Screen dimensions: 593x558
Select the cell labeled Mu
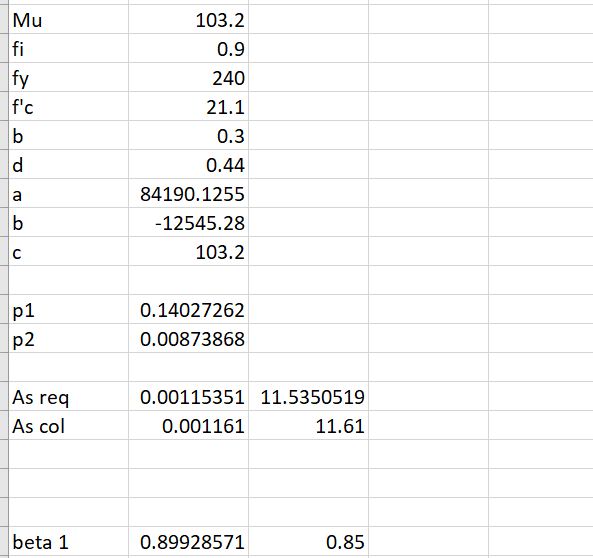pyautogui.click(x=68, y=19)
